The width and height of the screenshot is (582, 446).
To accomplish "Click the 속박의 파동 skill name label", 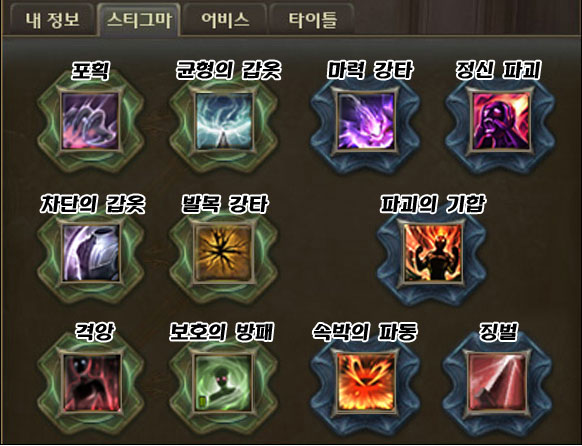I will (x=365, y=332).
